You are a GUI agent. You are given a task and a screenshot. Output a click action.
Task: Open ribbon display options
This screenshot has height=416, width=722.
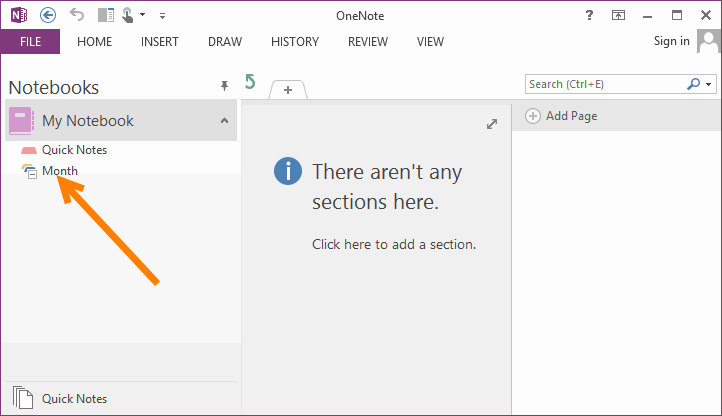pyautogui.click(x=618, y=15)
